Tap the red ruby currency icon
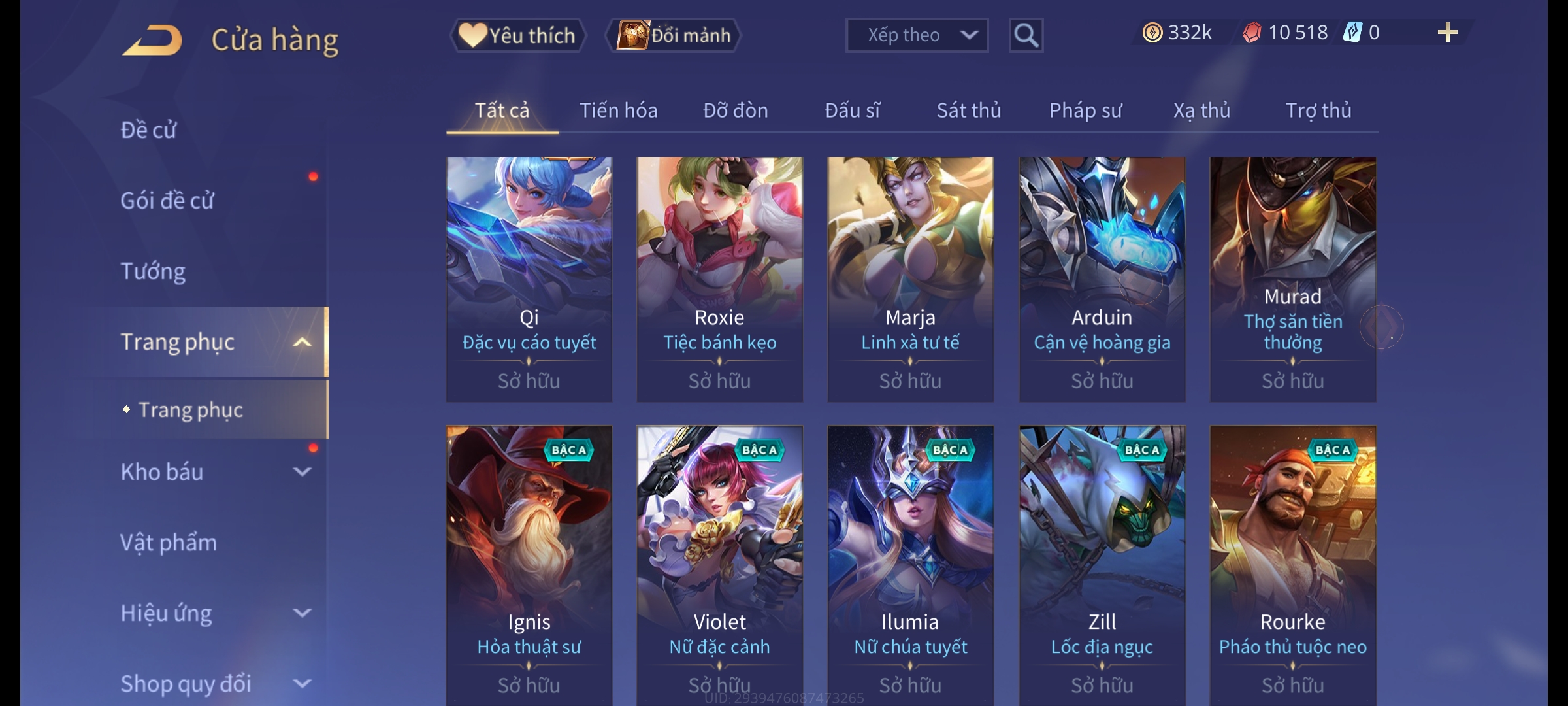The width and height of the screenshot is (1568, 706). [x=1252, y=33]
